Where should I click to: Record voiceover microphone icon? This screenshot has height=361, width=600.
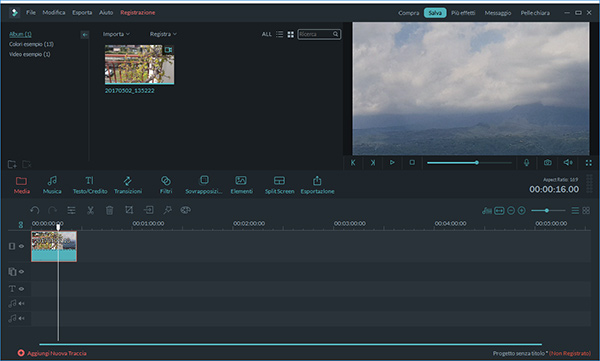coord(527,163)
